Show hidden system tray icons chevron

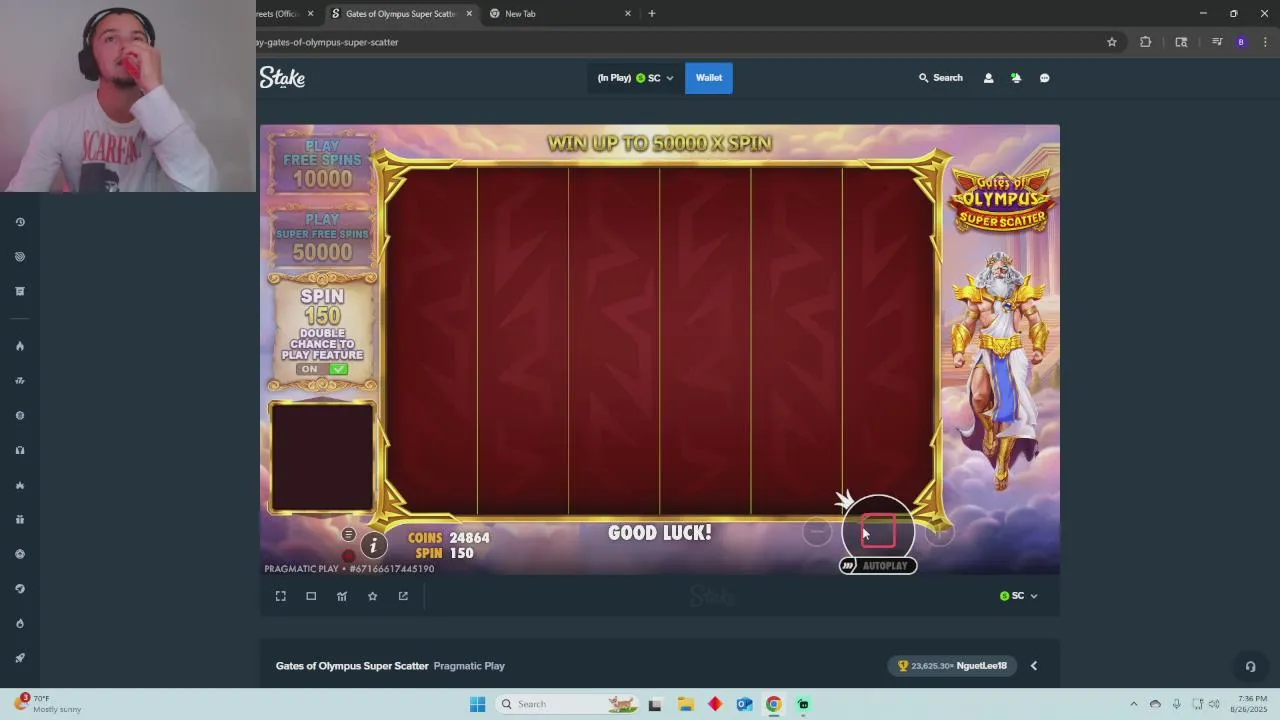pos(1133,704)
